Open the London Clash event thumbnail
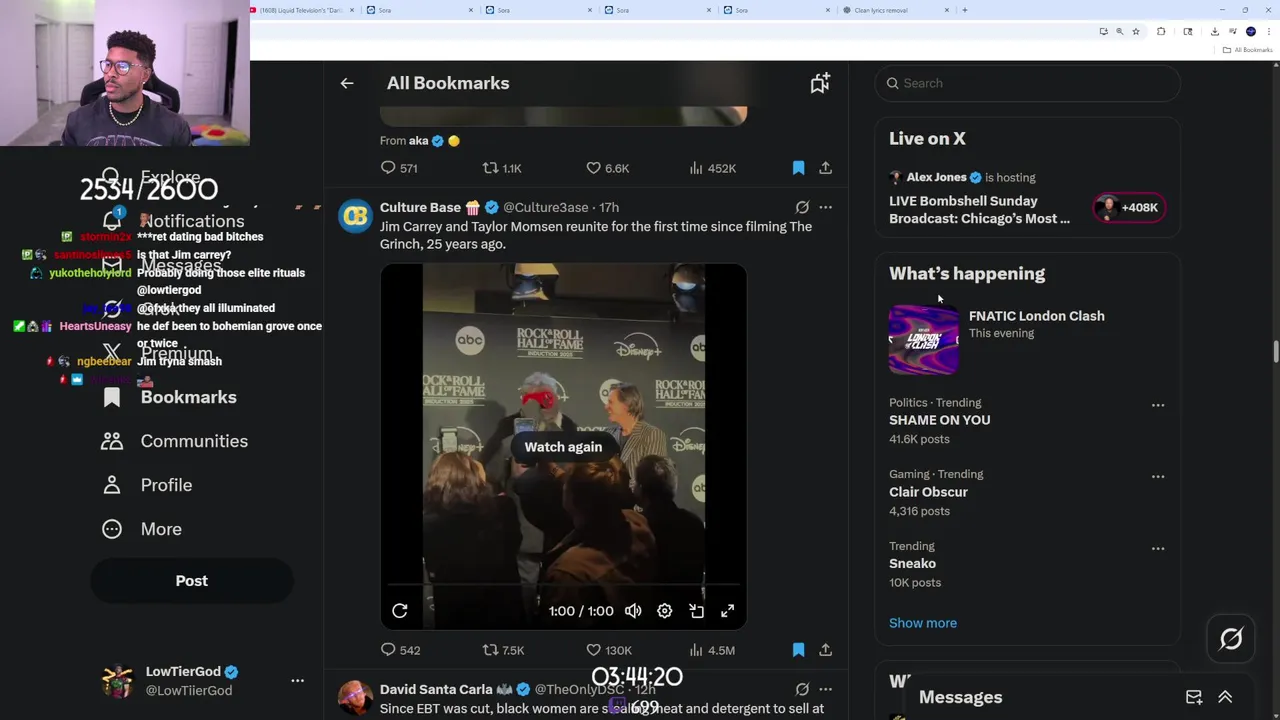Image resolution: width=1280 pixels, height=720 pixels. click(x=924, y=340)
